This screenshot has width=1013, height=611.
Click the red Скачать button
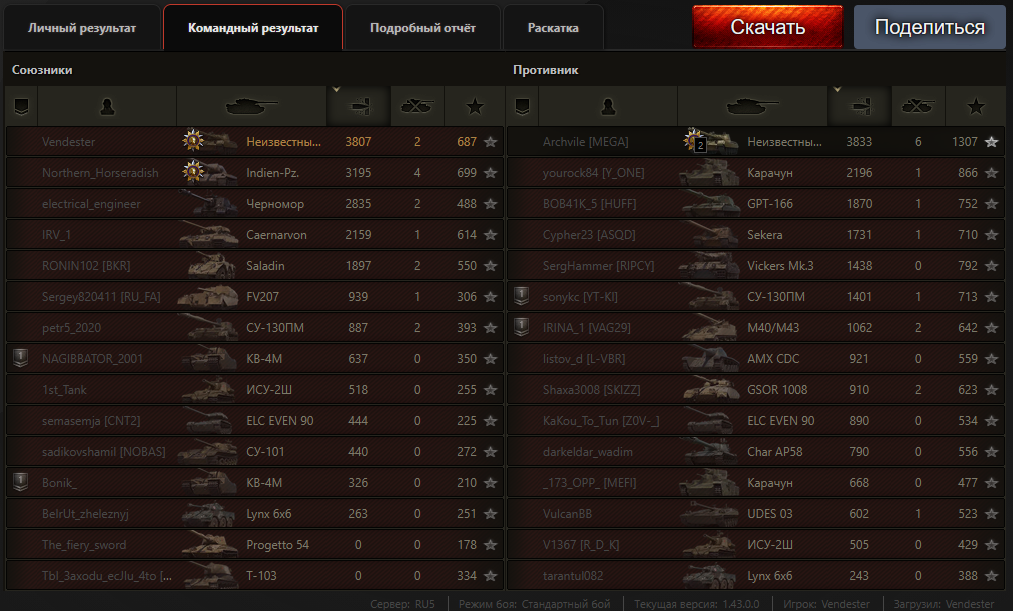[x=768, y=27]
